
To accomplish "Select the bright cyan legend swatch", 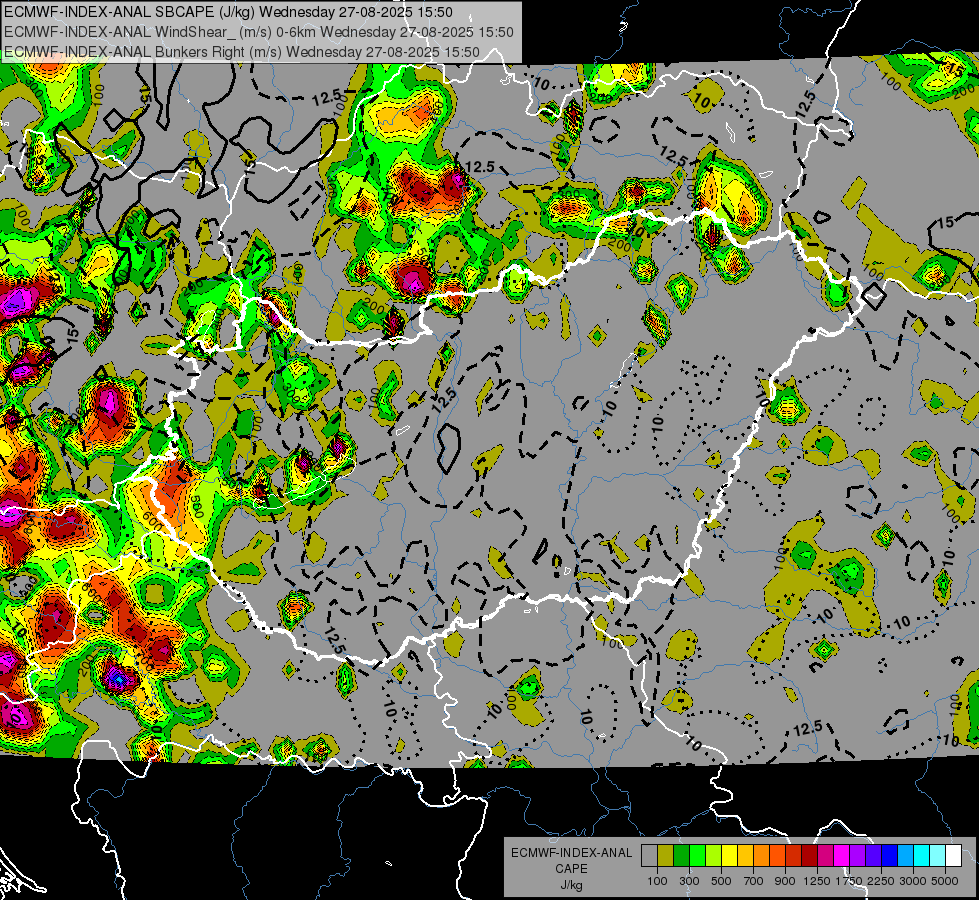I will point(922,855).
